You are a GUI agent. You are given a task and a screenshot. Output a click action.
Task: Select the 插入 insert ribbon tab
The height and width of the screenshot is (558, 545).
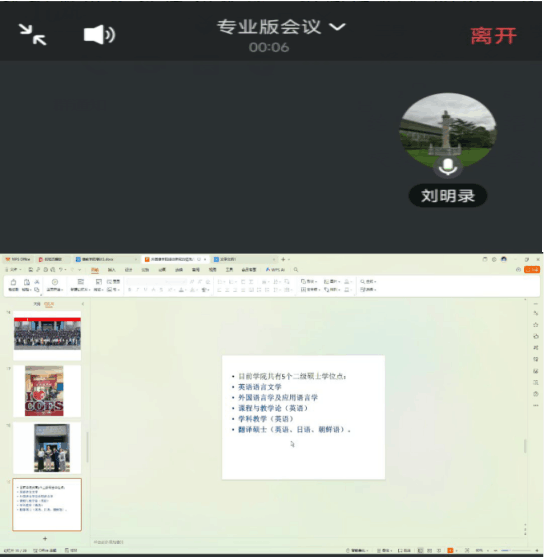[112, 270]
